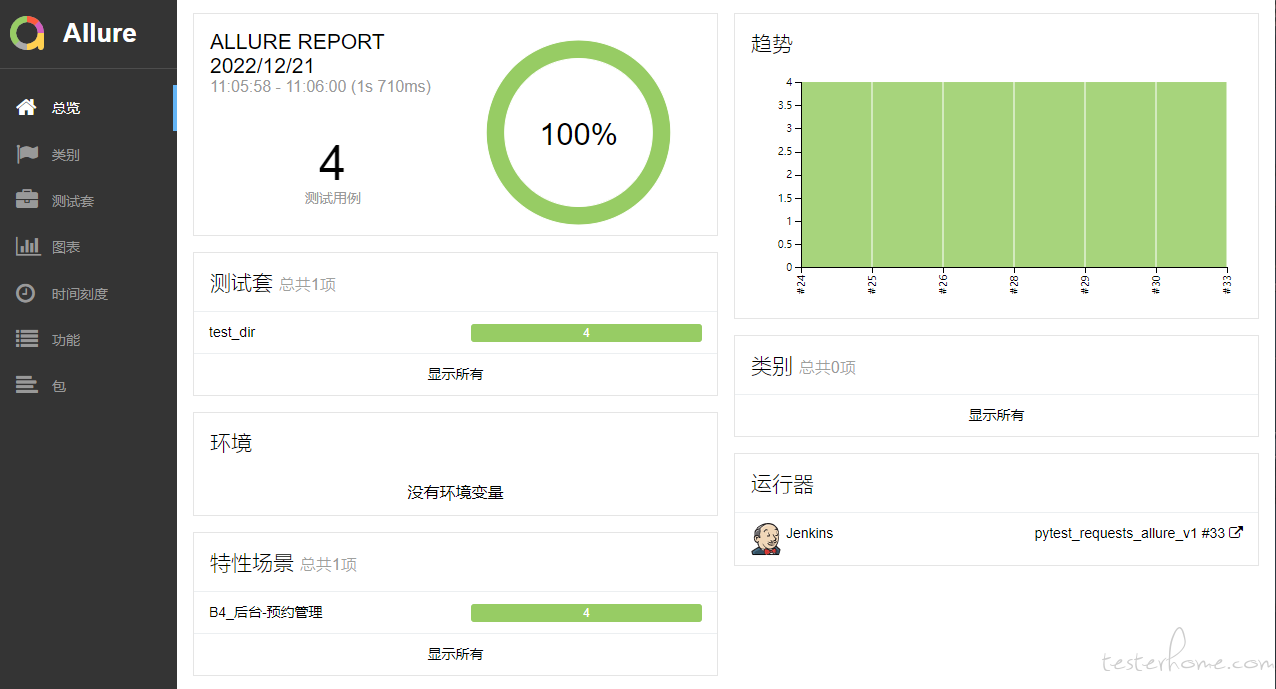The height and width of the screenshot is (689, 1276).
Task: Click the 环境 environment heading
Action: (231, 443)
